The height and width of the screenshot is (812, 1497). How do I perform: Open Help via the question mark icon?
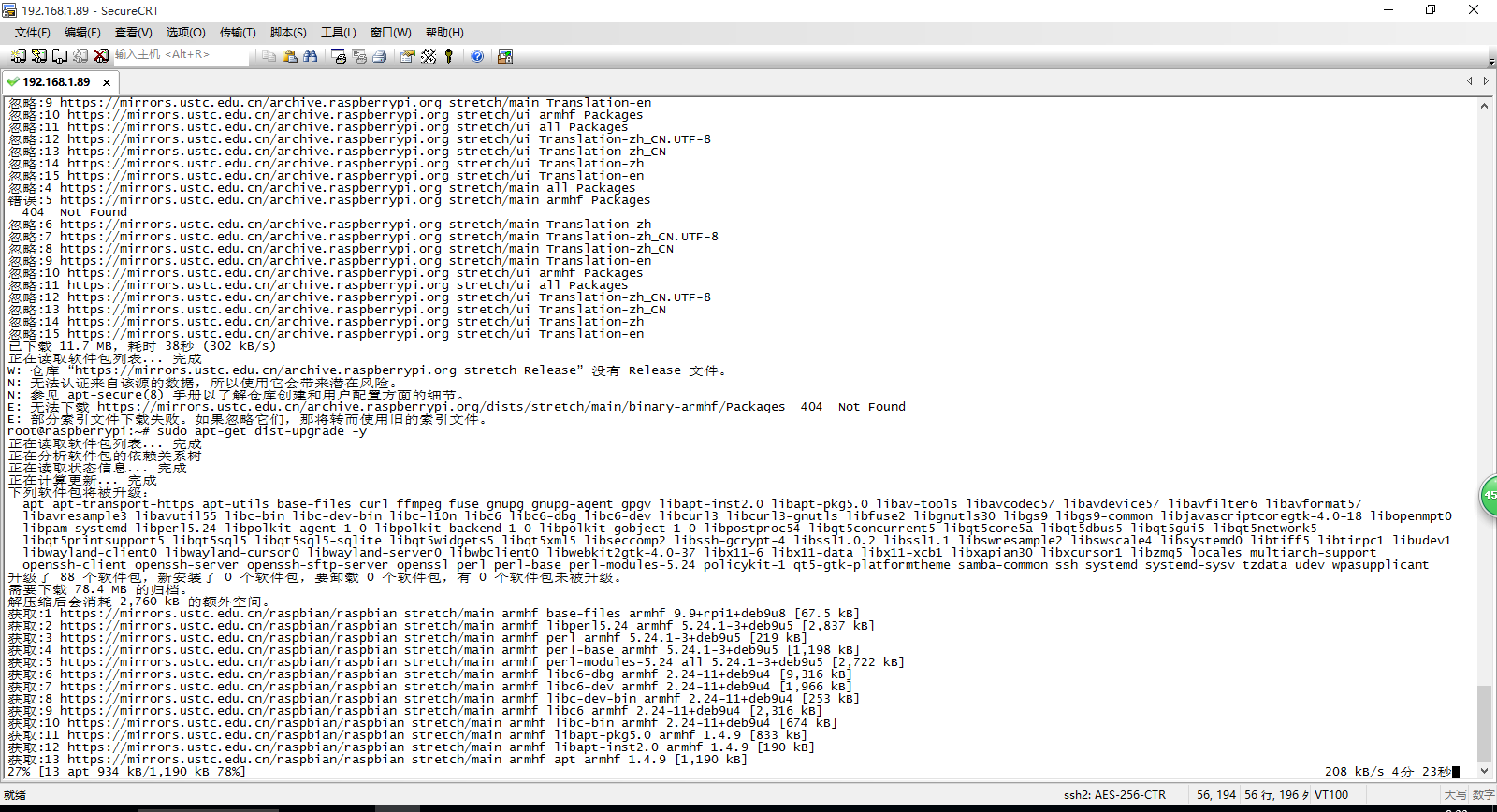pyautogui.click(x=477, y=56)
